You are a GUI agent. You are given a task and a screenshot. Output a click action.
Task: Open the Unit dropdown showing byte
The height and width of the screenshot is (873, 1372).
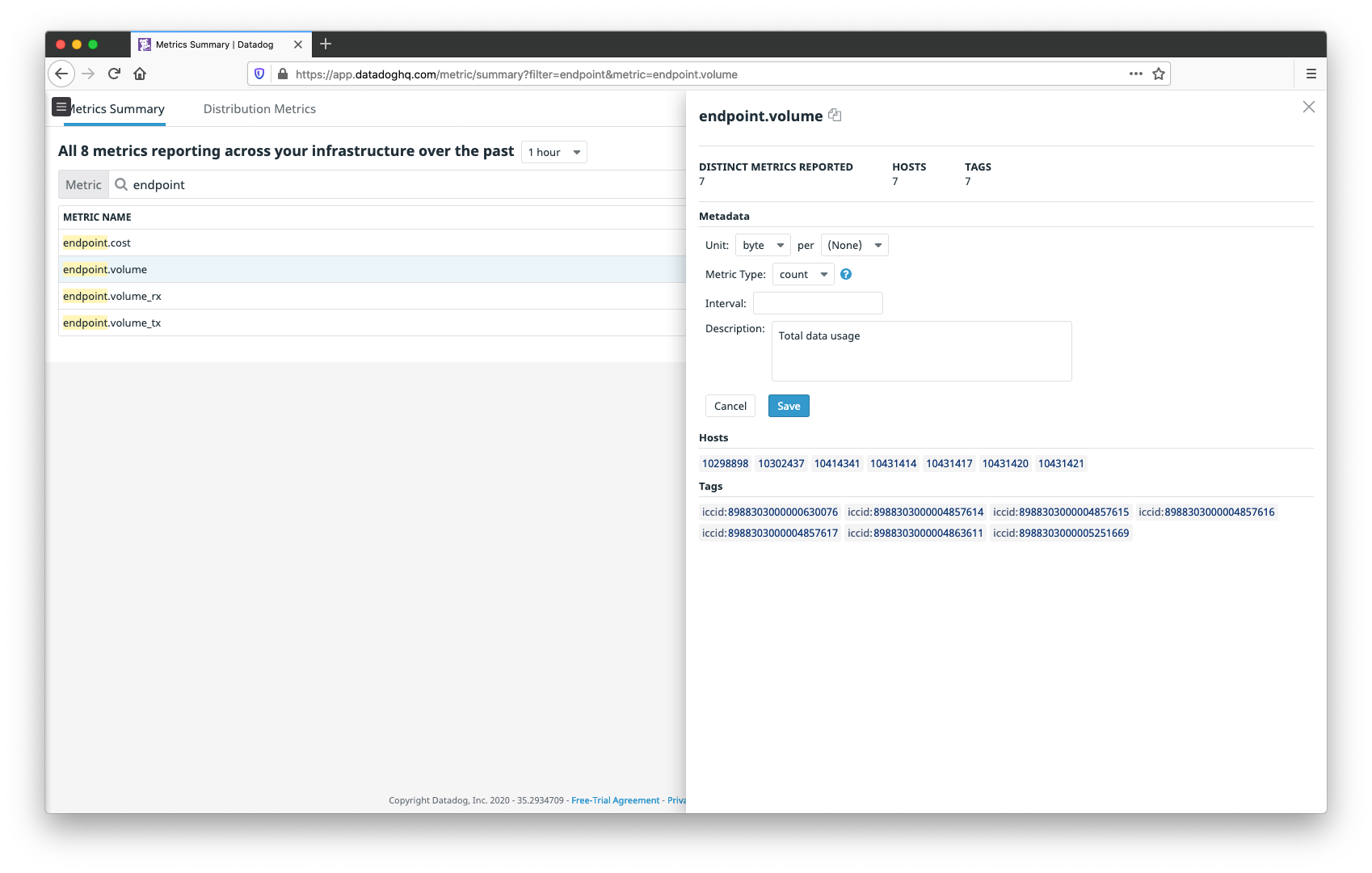pos(762,245)
